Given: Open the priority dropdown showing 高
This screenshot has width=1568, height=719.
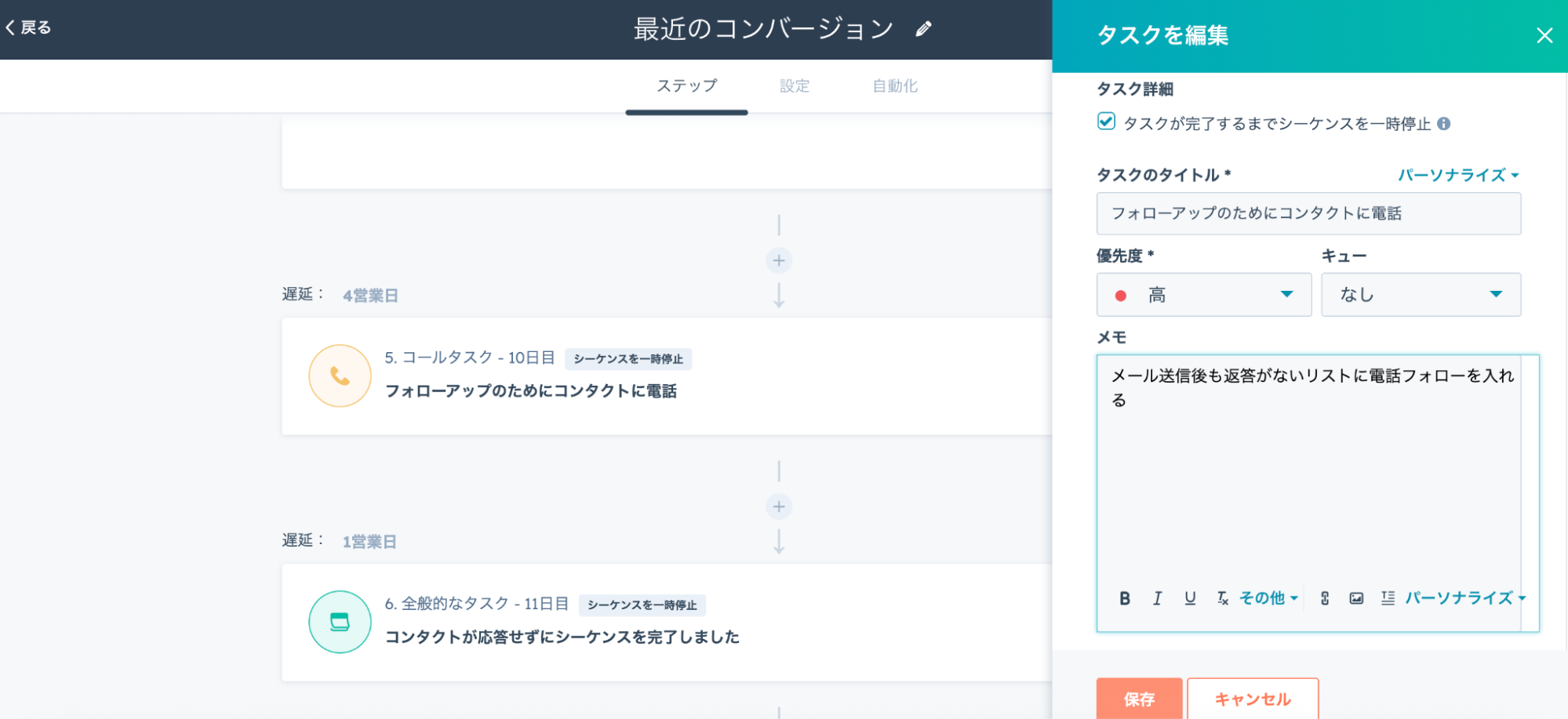Looking at the screenshot, I should pyautogui.click(x=1203, y=295).
